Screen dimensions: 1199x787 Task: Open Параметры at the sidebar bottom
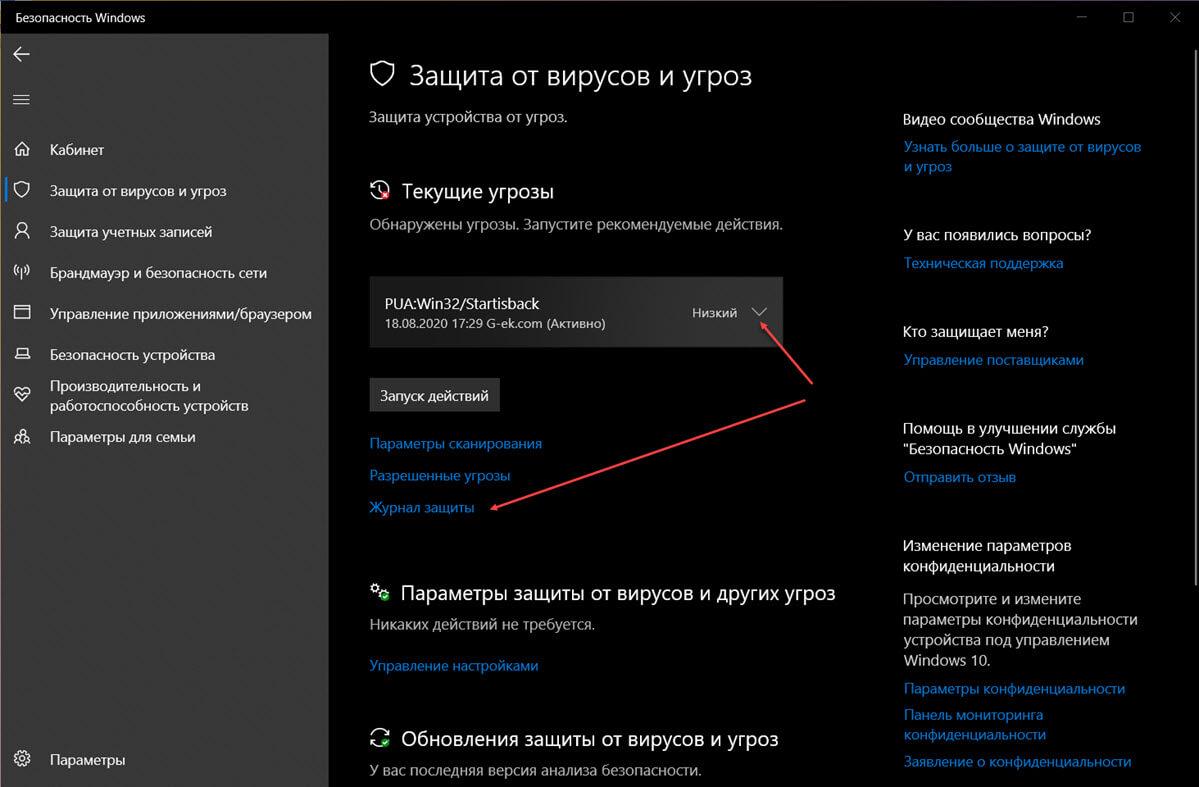[87, 759]
